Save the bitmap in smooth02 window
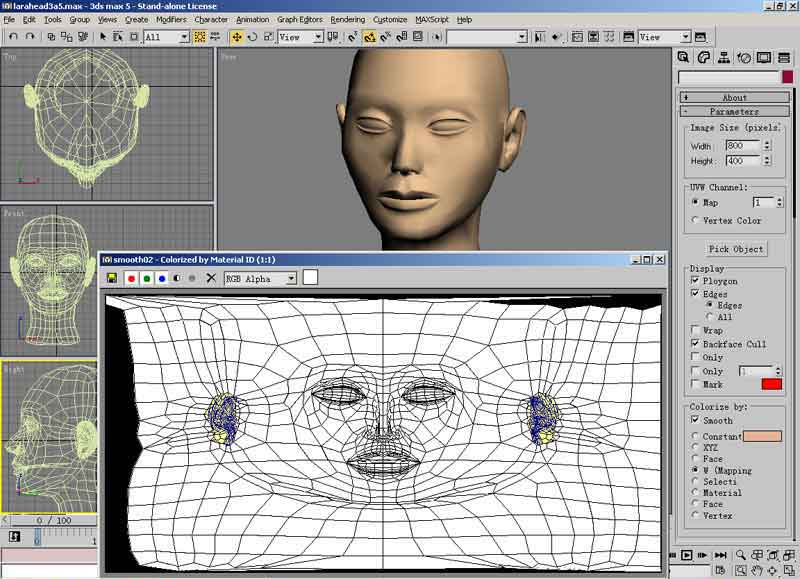This screenshot has width=800, height=579. (x=112, y=278)
